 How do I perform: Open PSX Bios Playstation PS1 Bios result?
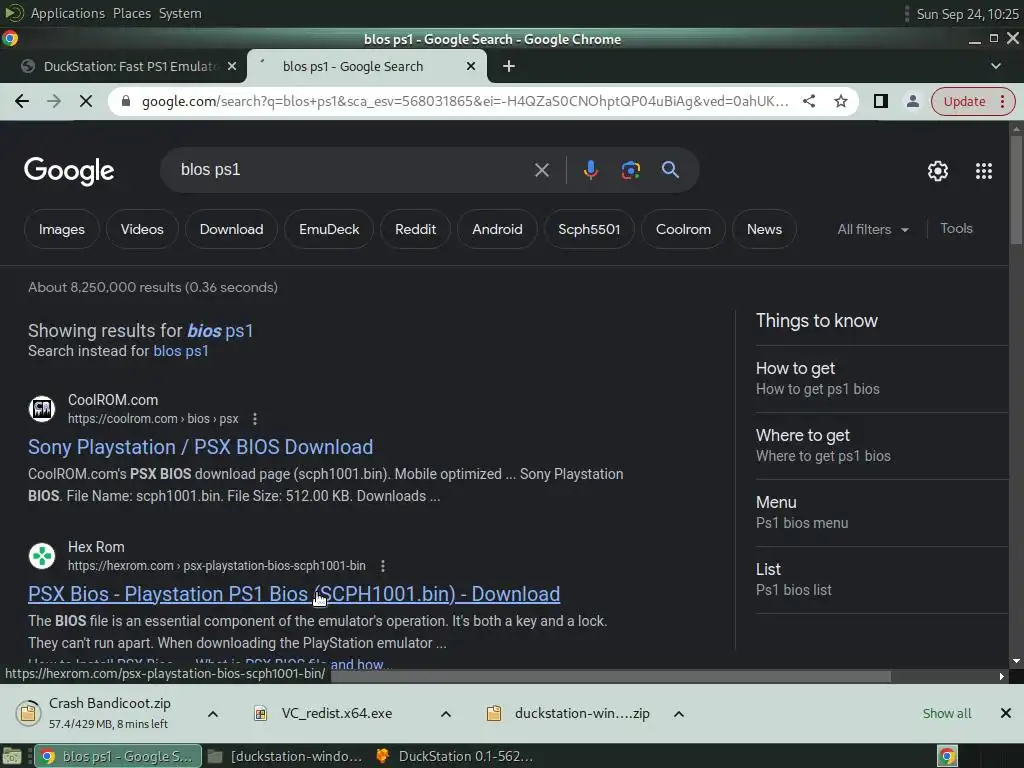point(294,594)
